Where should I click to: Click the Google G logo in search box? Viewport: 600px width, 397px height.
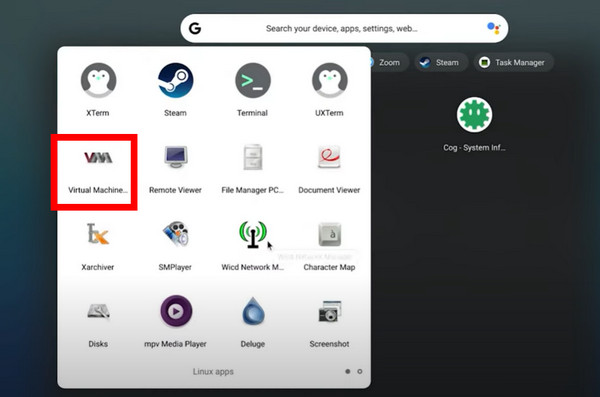195,28
